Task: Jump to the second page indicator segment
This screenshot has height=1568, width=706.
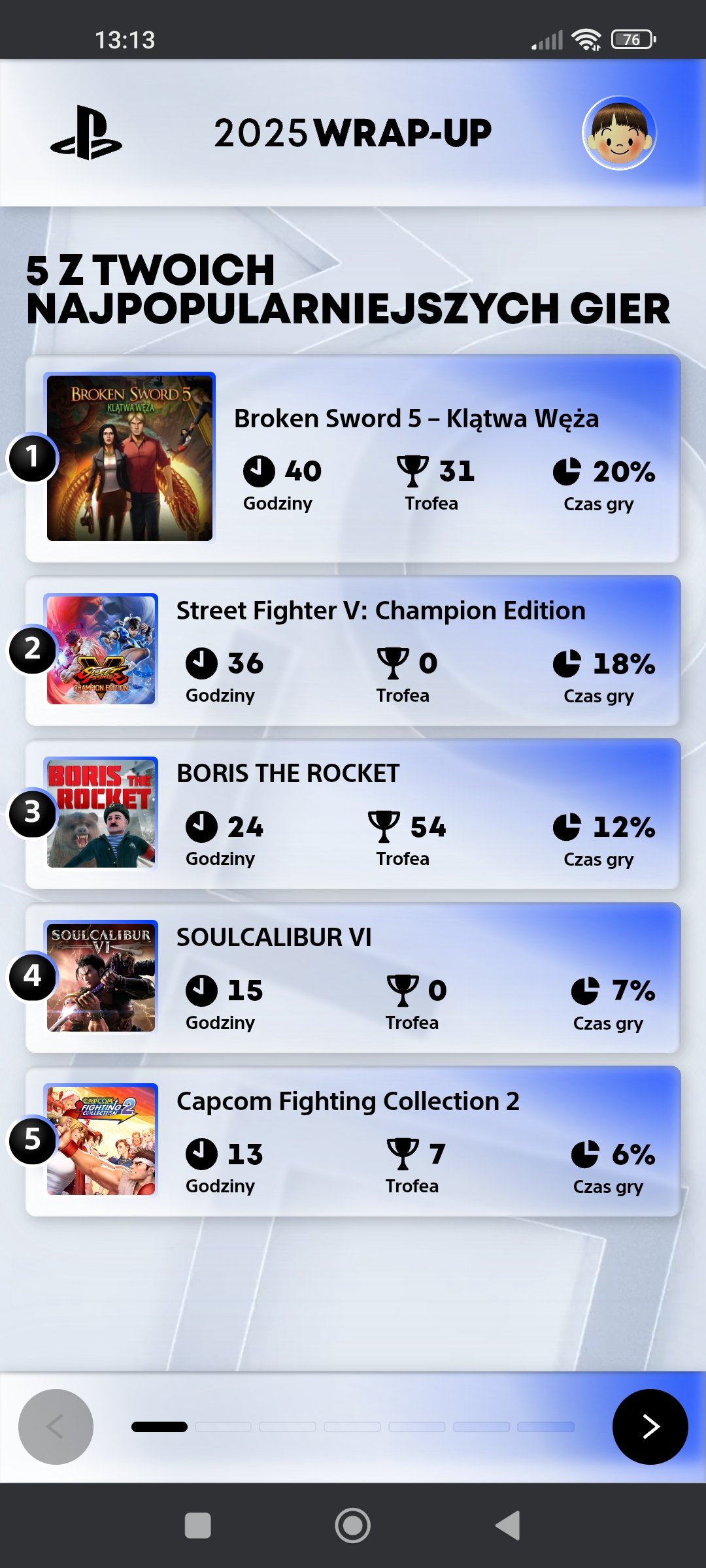Action: [224, 1427]
